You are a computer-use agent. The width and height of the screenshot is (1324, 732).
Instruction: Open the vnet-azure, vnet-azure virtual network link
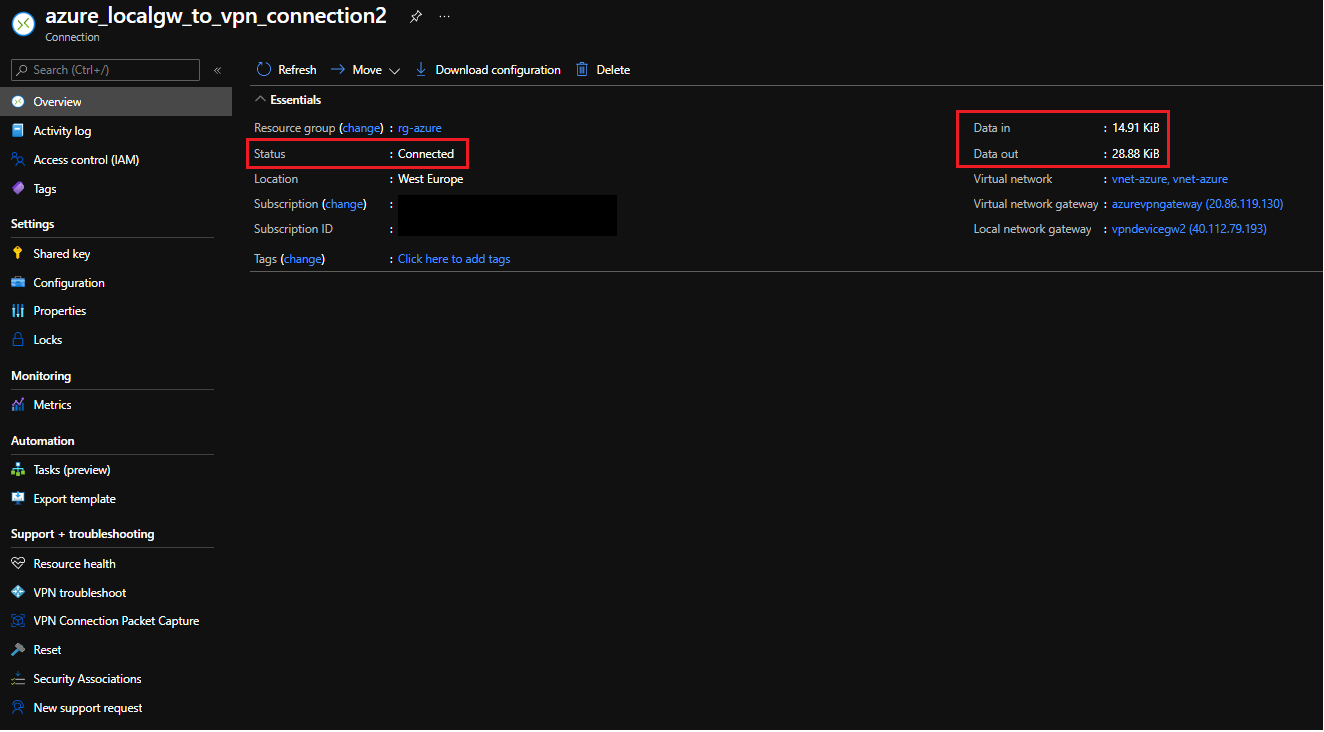click(1170, 179)
